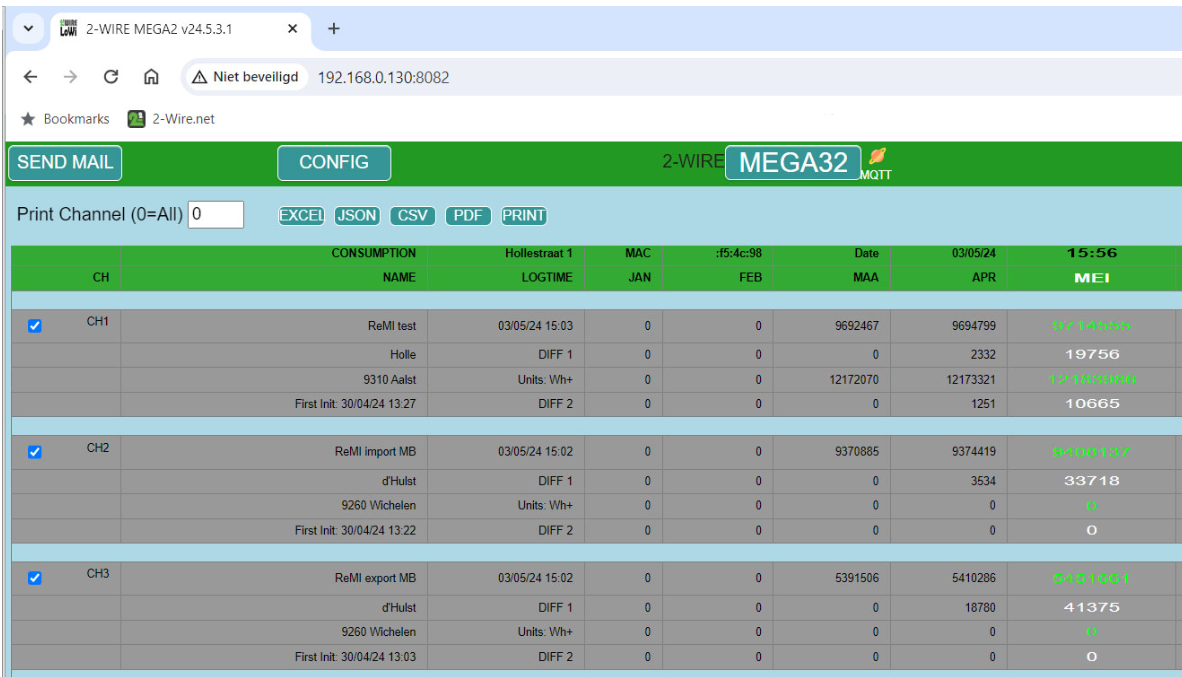This screenshot has width=1182, height=677.
Task: Click the APR value 3534
Action: (984, 481)
